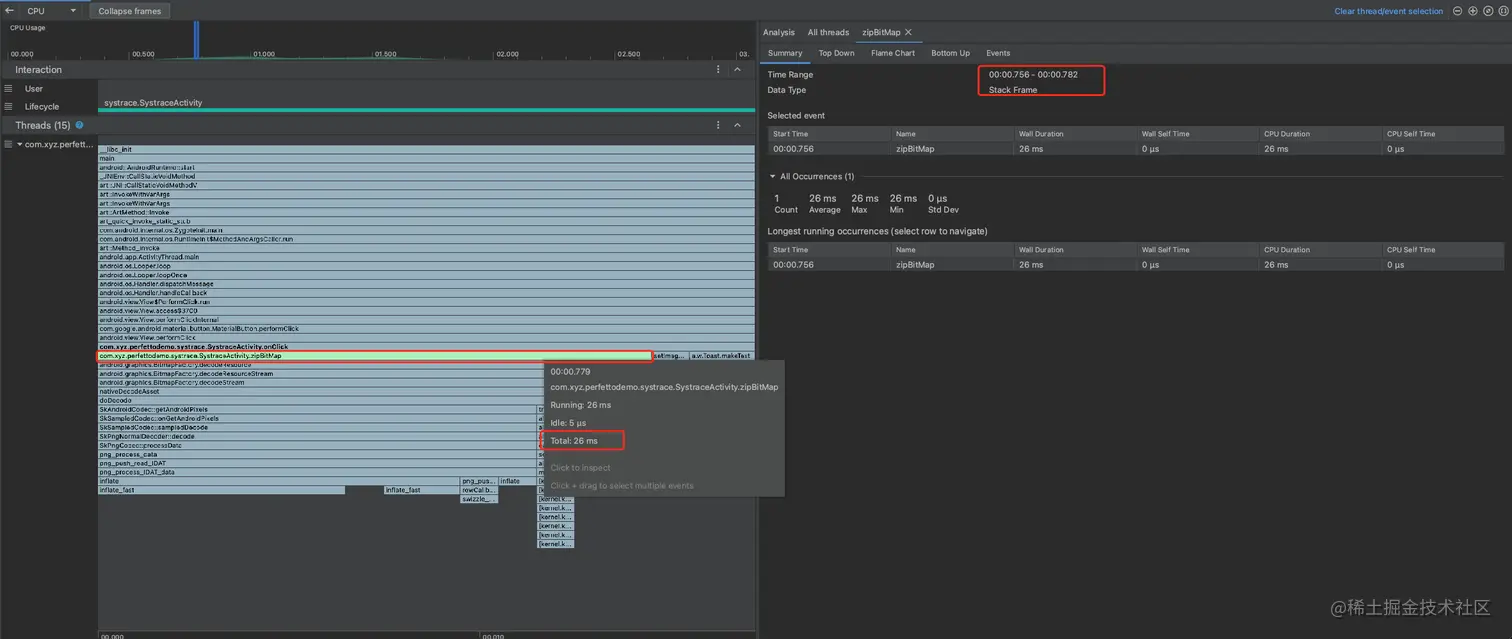The width and height of the screenshot is (1512, 639).
Task: Close the zipBitMap tab
Action: tap(908, 33)
